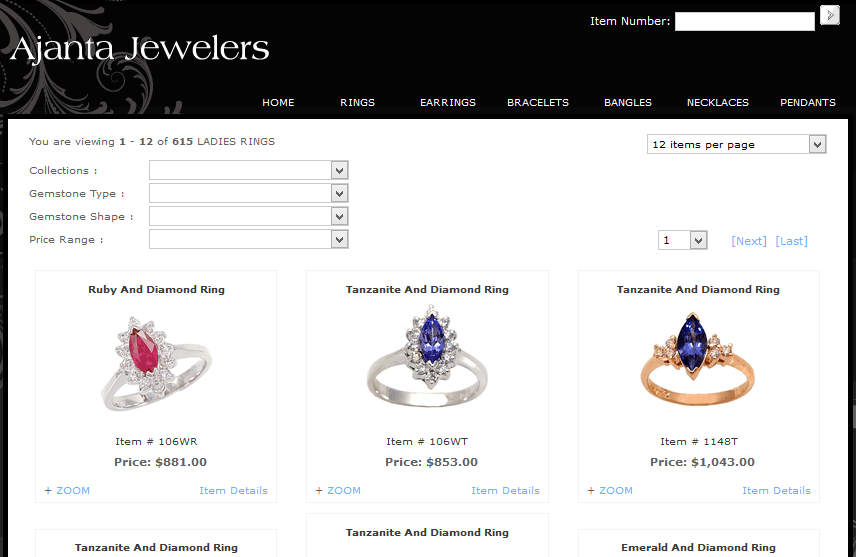Expand the Gemstone Type dropdown
856x557 pixels.
pos(248,193)
